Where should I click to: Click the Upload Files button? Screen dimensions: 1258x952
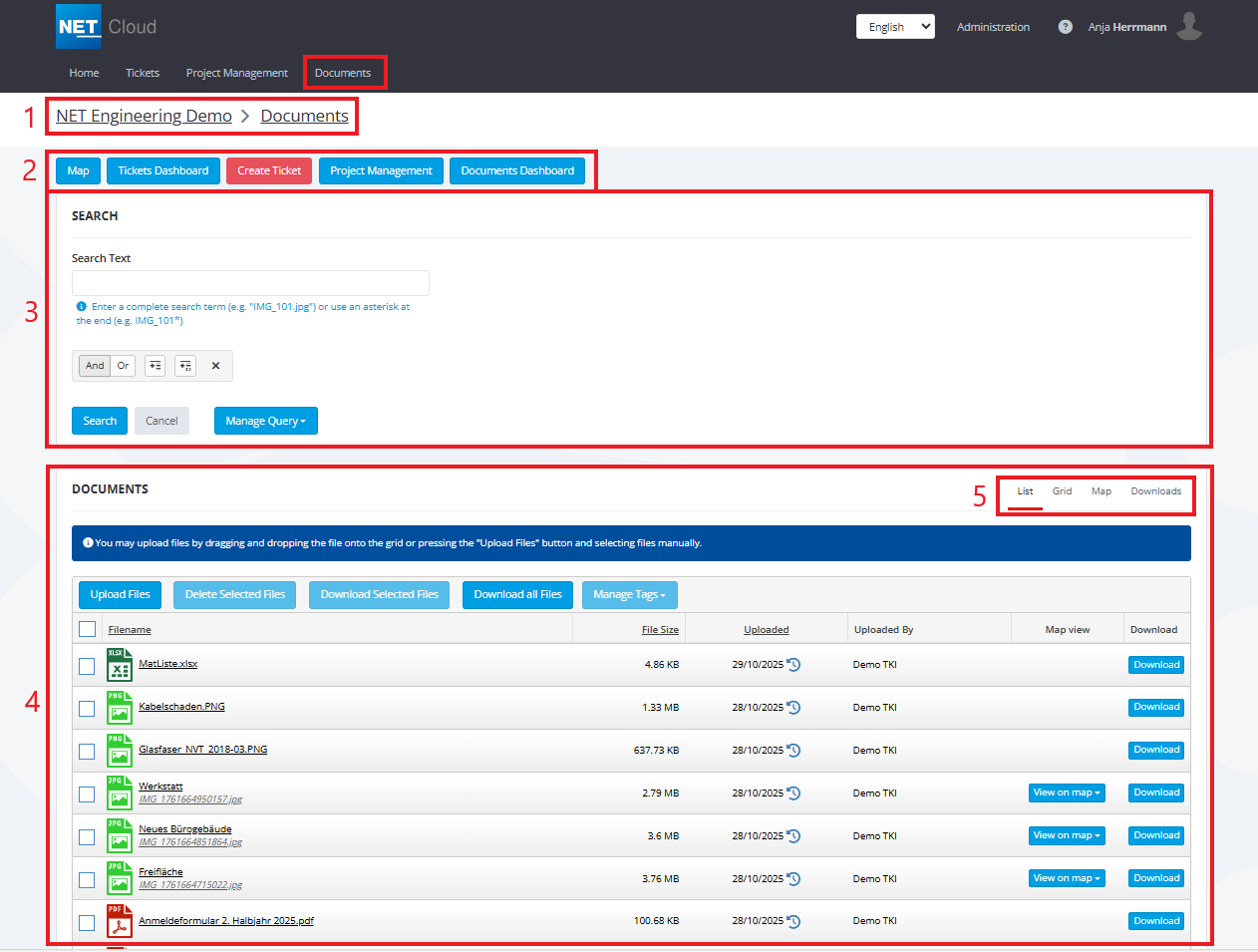click(120, 595)
